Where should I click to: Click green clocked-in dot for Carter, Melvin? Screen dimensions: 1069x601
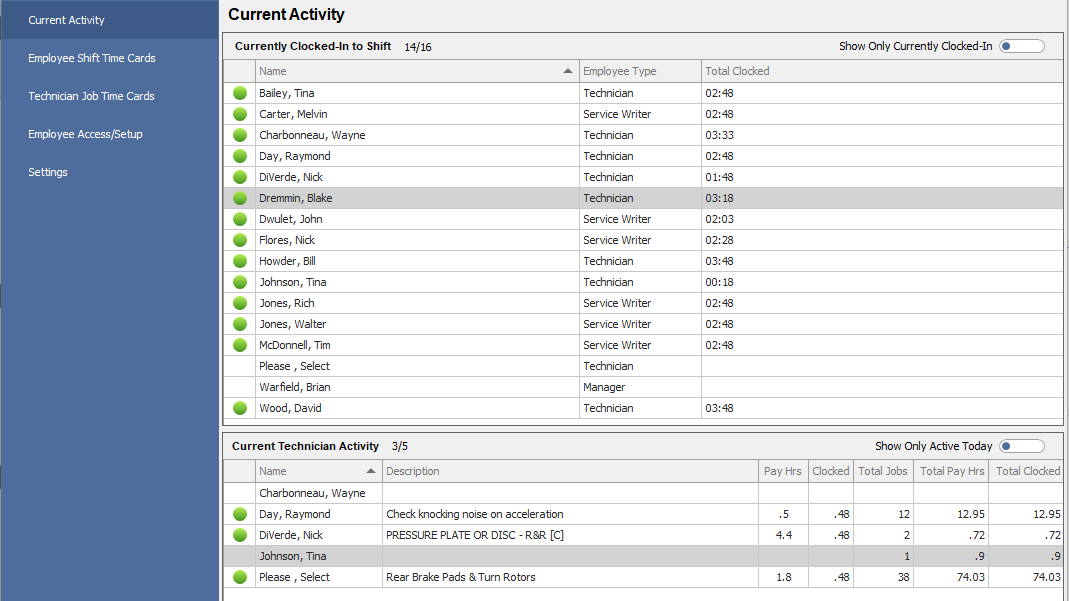click(240, 114)
